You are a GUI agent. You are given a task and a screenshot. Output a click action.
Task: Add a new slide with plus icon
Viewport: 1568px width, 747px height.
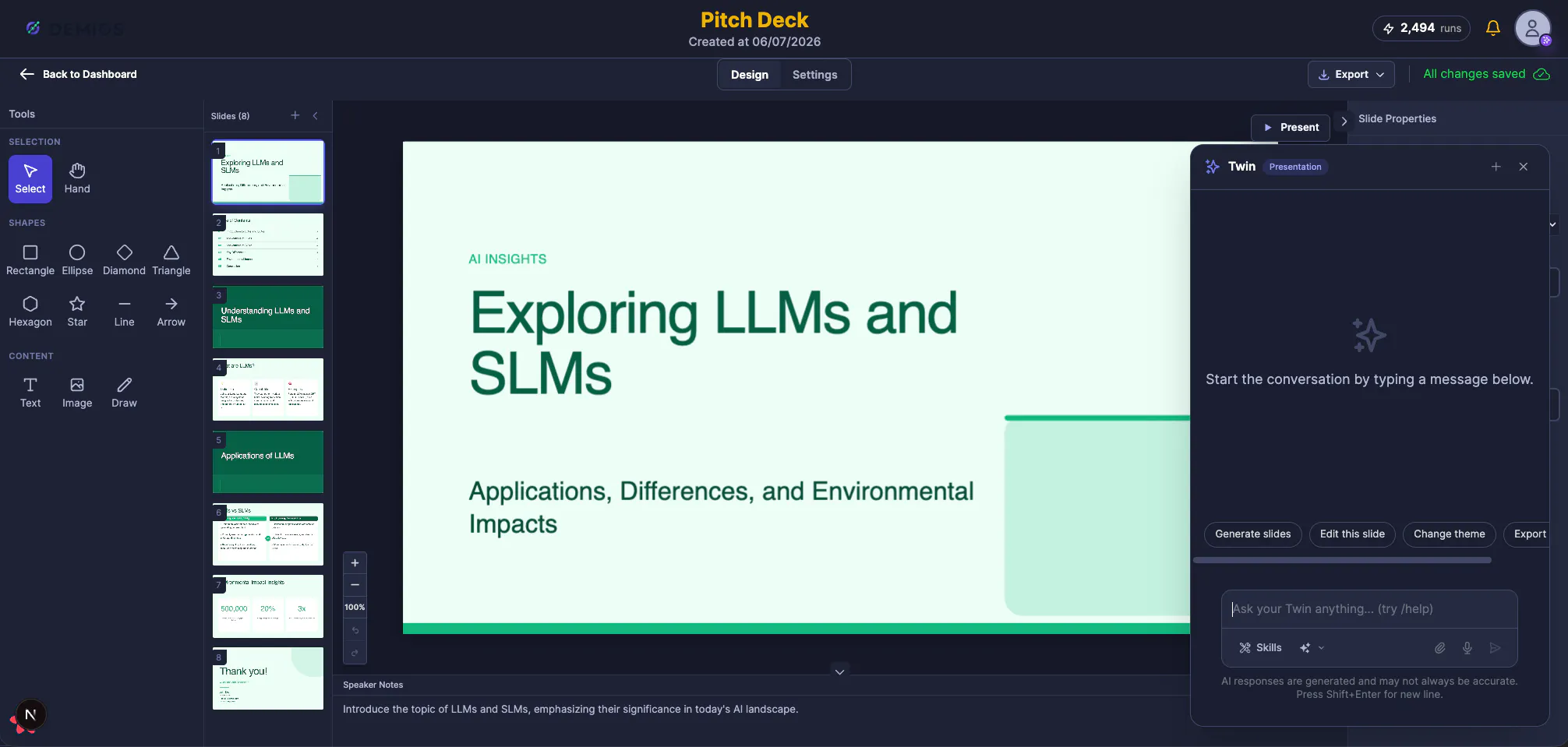pos(295,115)
